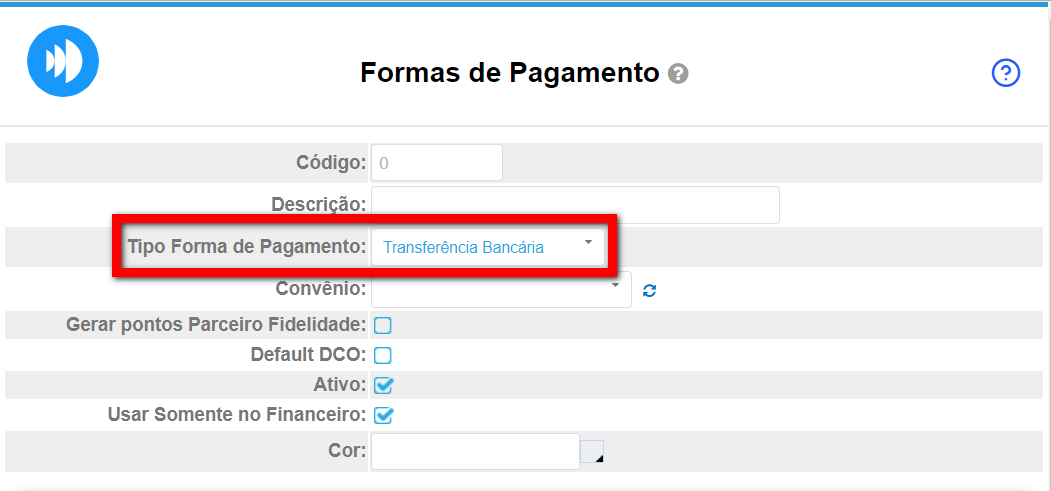Focus the Descrição text field

[575, 204]
